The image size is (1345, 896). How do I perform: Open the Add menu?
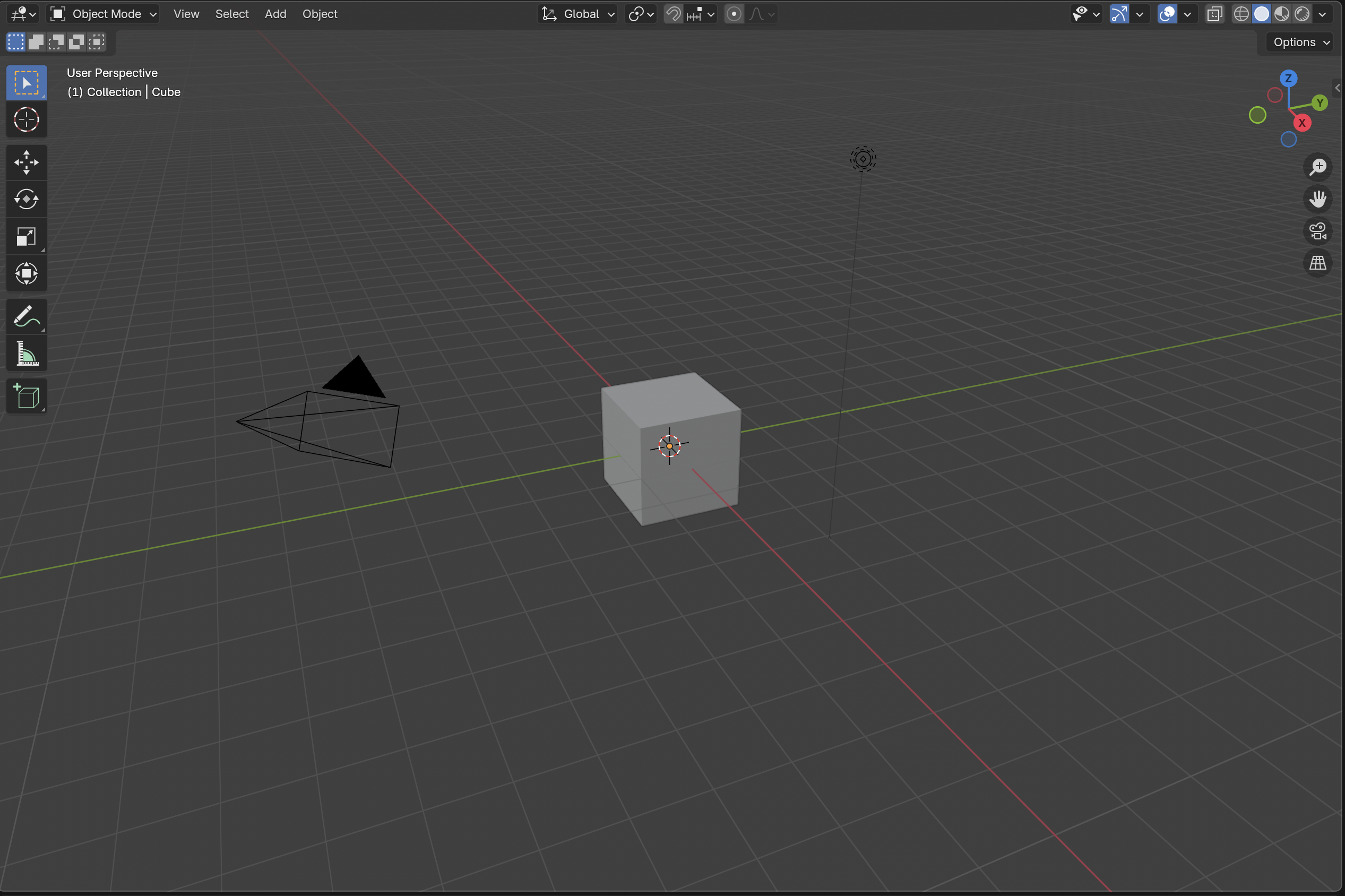pyautogui.click(x=275, y=14)
